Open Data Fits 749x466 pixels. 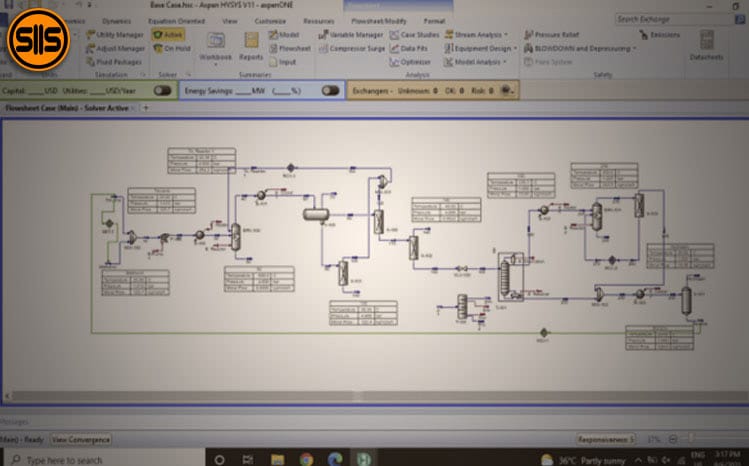pos(409,48)
